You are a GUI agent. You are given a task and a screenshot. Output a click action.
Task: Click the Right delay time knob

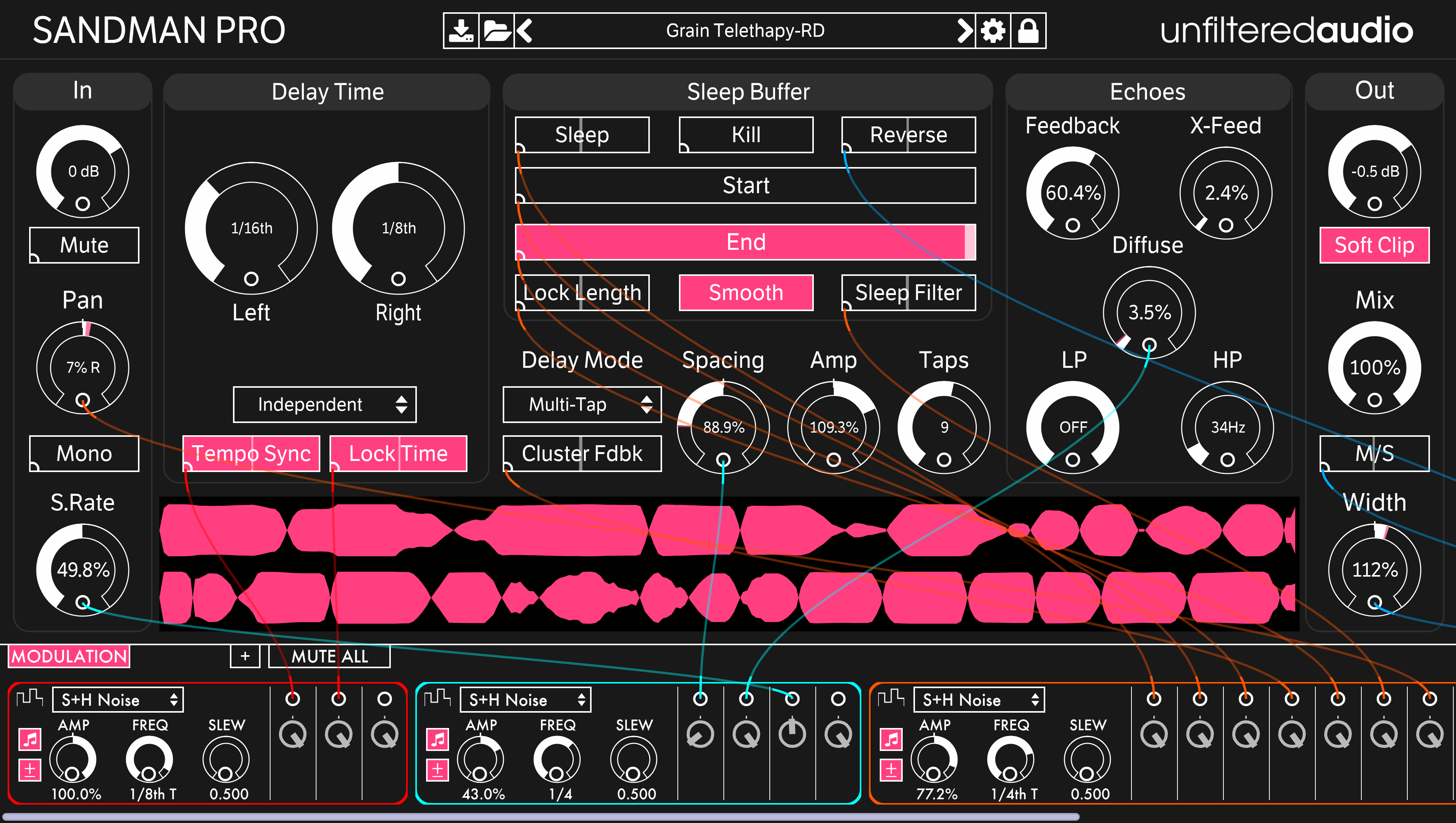pyautogui.click(x=398, y=228)
